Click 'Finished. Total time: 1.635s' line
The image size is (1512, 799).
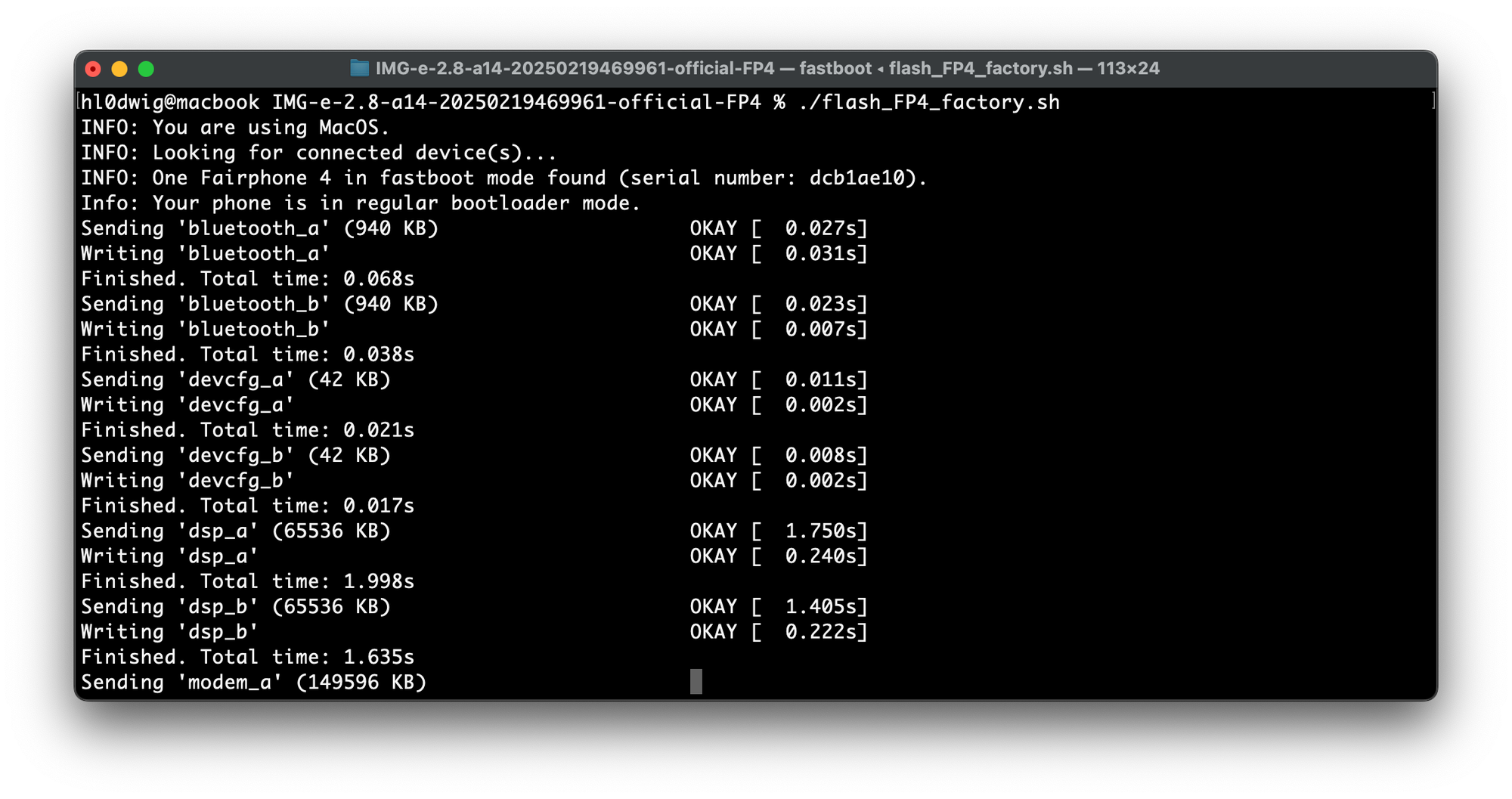click(x=248, y=657)
